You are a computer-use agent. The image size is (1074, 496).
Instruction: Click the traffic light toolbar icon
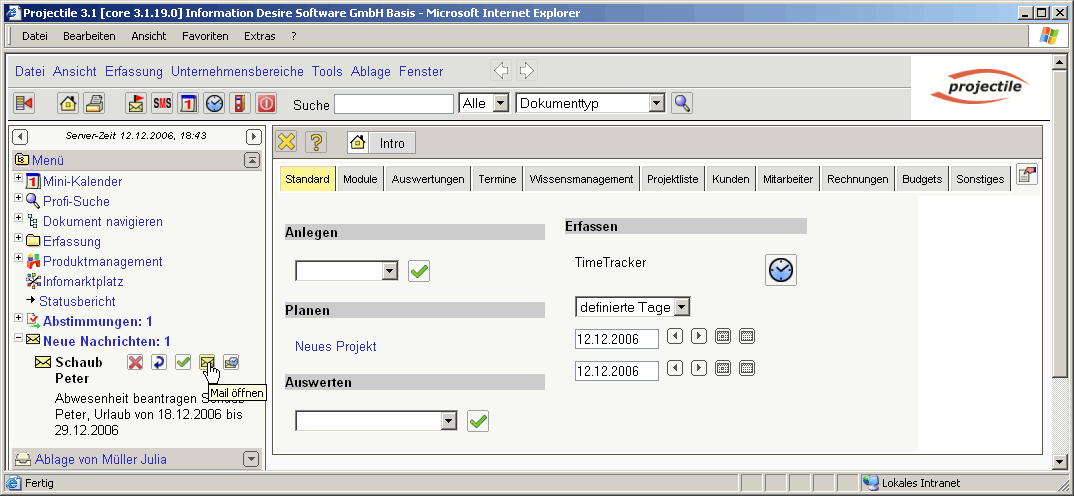(240, 103)
